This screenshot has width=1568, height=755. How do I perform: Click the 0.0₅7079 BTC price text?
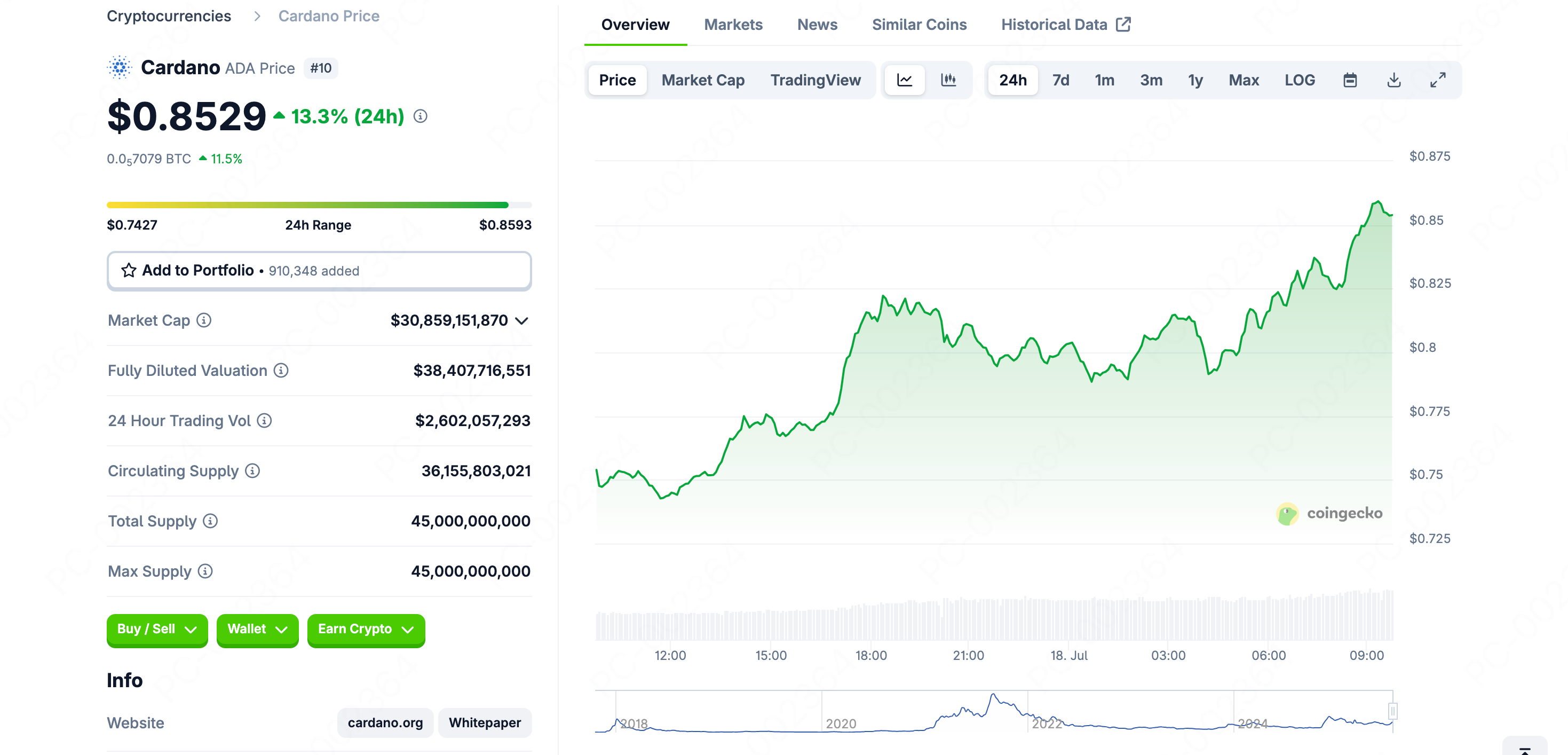click(x=149, y=159)
